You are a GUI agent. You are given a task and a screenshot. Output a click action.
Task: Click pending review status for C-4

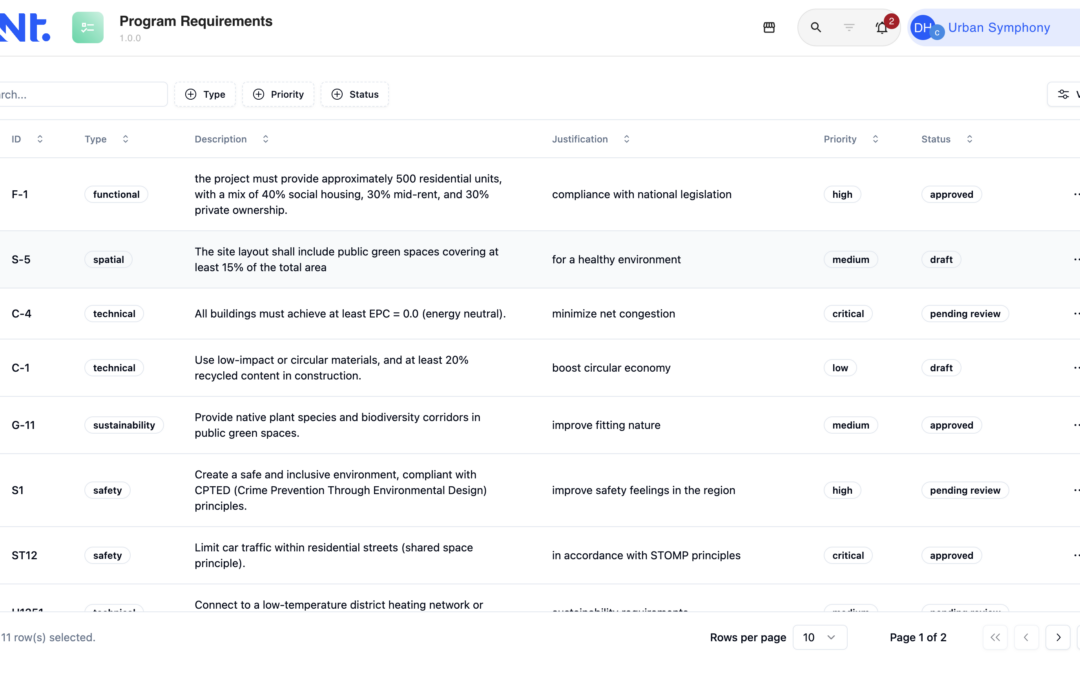coord(965,313)
